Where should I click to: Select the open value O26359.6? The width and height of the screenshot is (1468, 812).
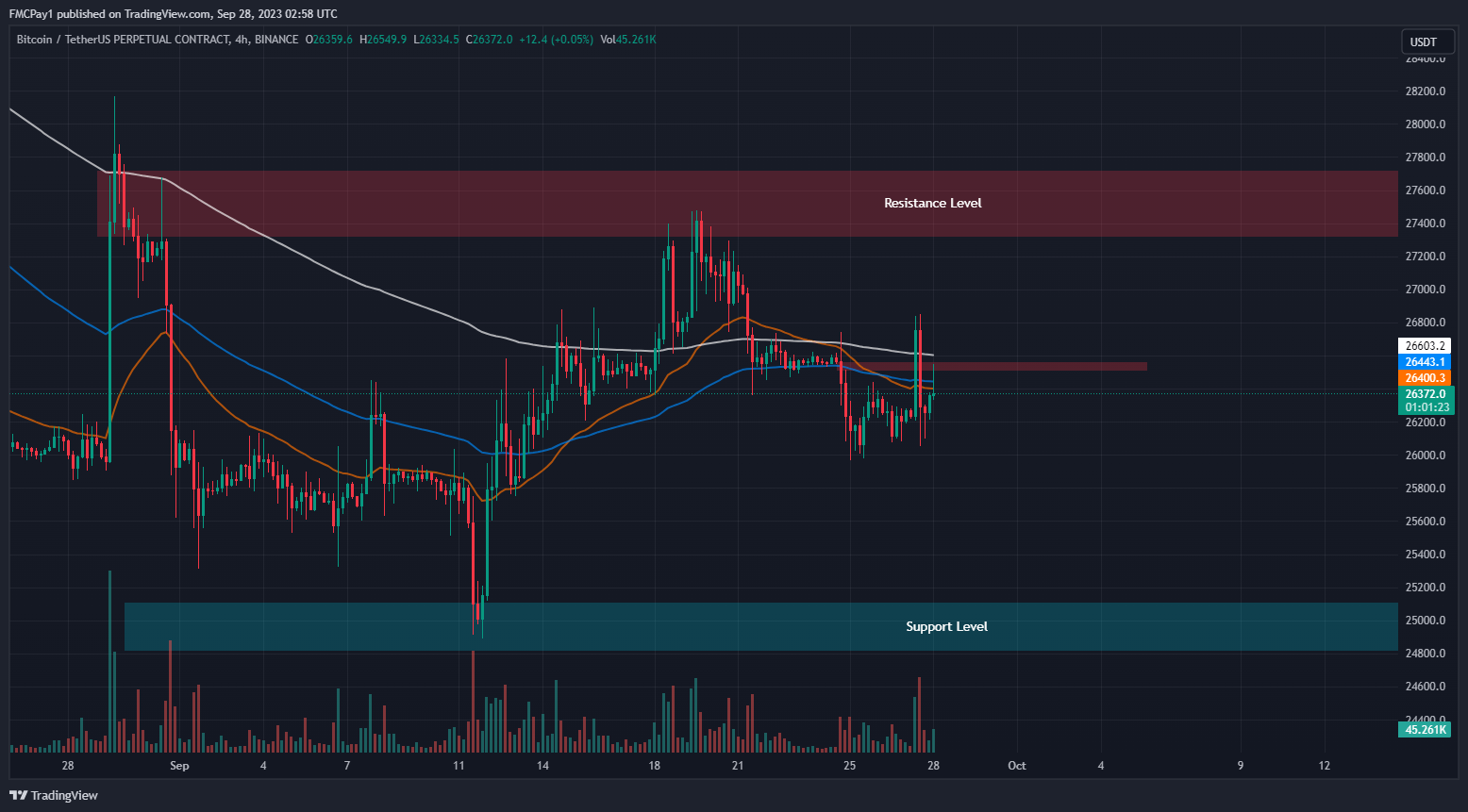tap(329, 40)
